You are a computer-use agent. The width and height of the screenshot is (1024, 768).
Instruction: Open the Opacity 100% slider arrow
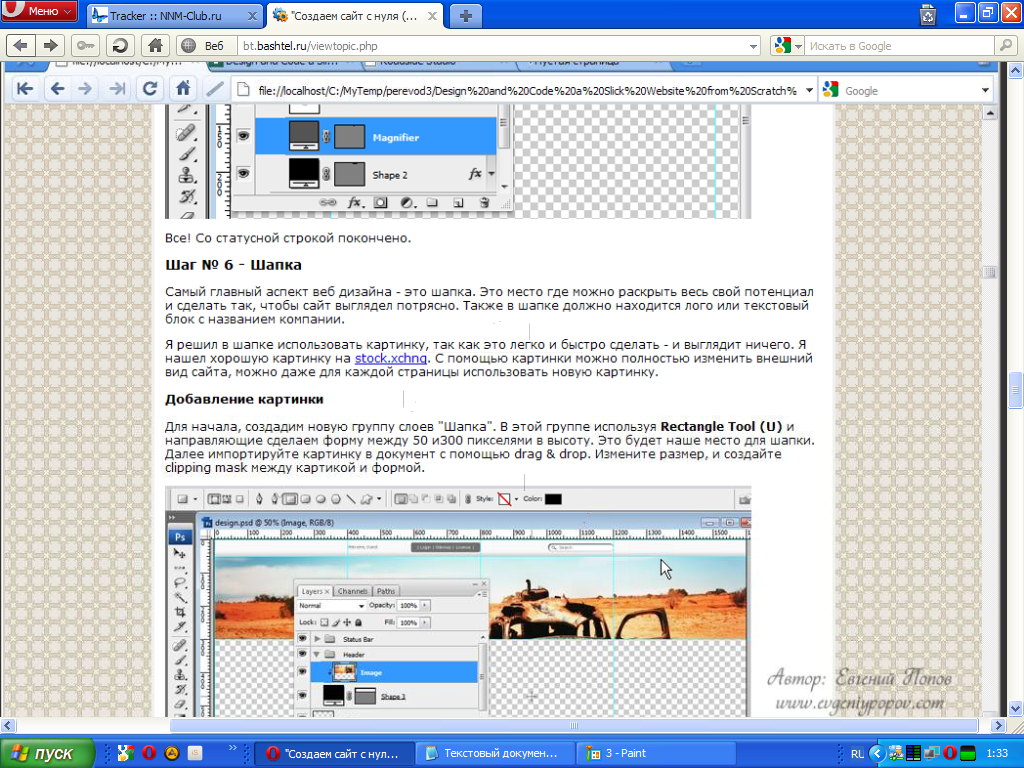click(425, 605)
